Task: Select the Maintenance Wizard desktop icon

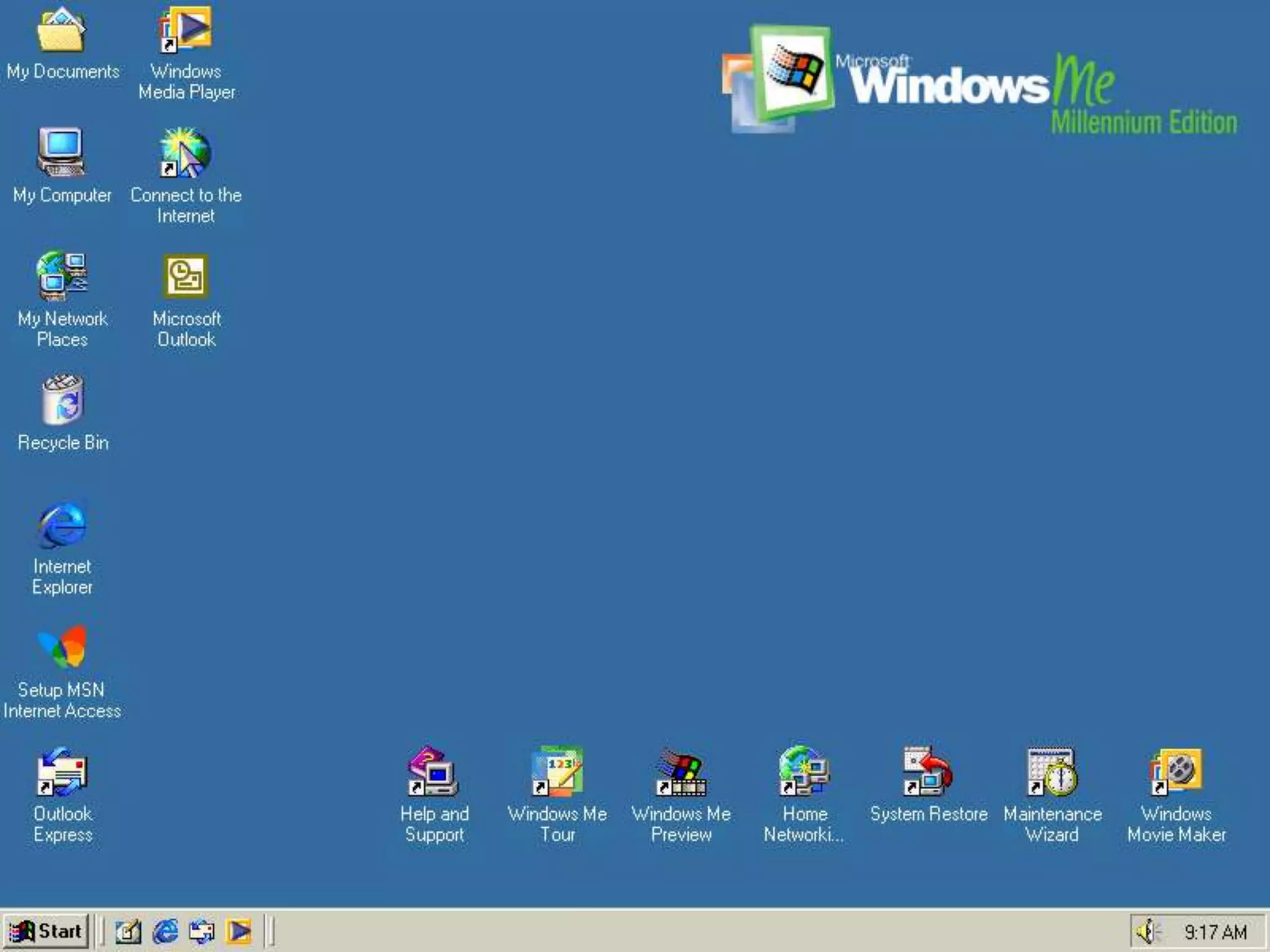Action: 1052,772
